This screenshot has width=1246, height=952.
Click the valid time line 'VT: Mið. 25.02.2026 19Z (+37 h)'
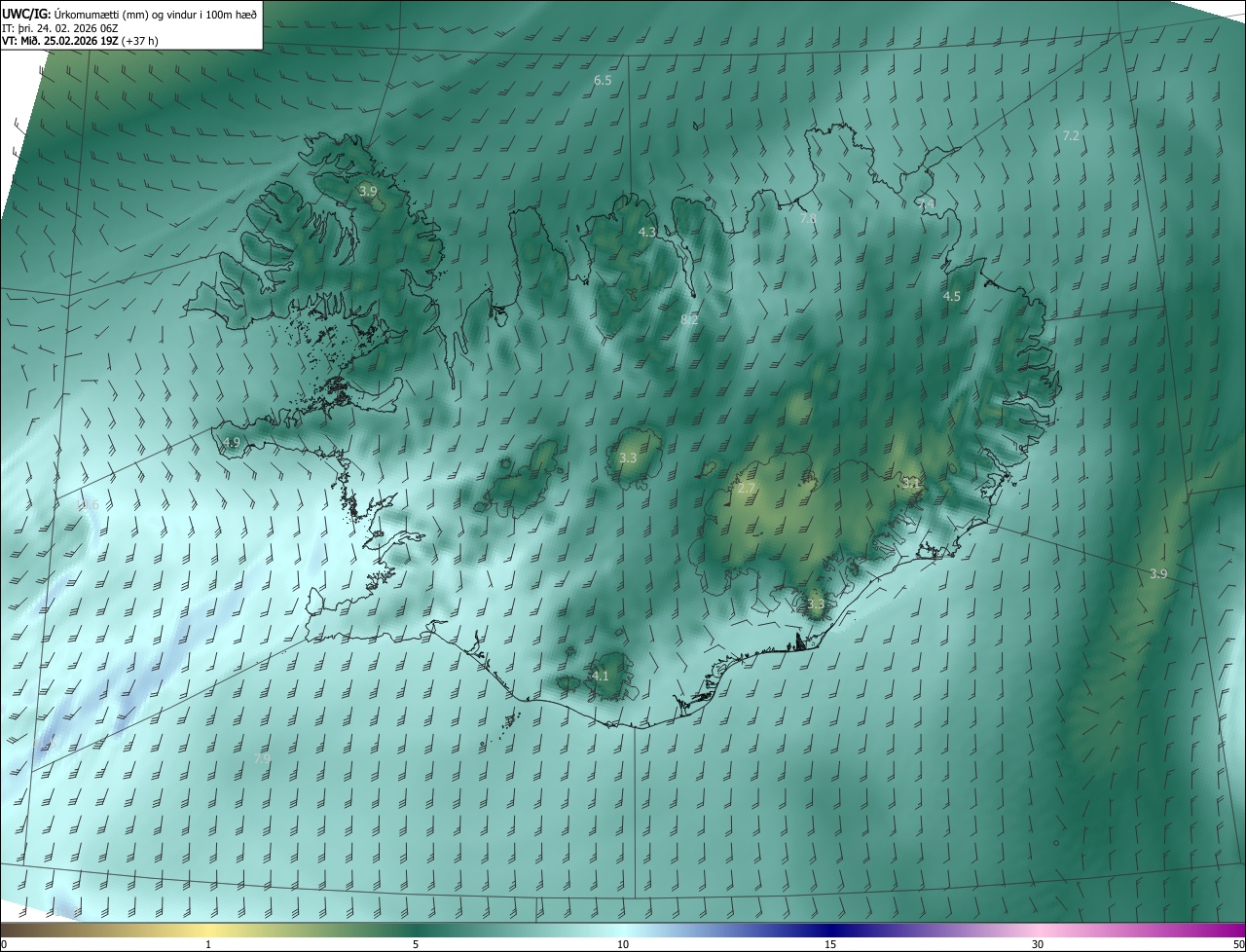click(80, 41)
